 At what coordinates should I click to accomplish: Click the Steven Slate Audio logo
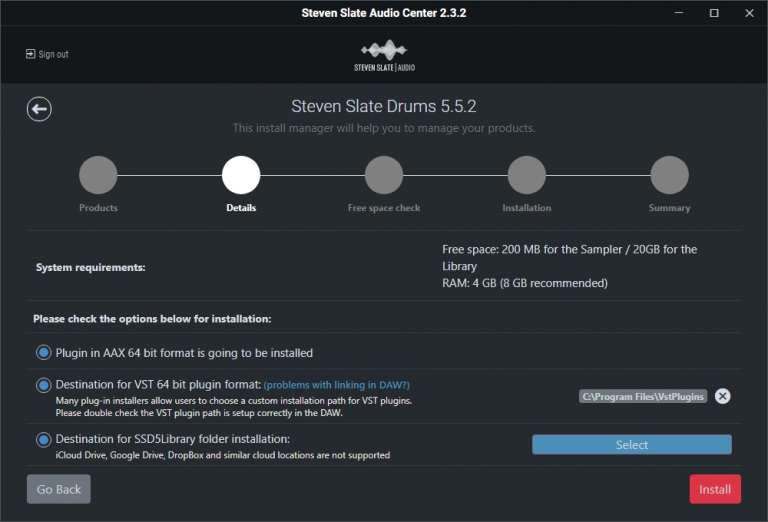(x=384, y=56)
